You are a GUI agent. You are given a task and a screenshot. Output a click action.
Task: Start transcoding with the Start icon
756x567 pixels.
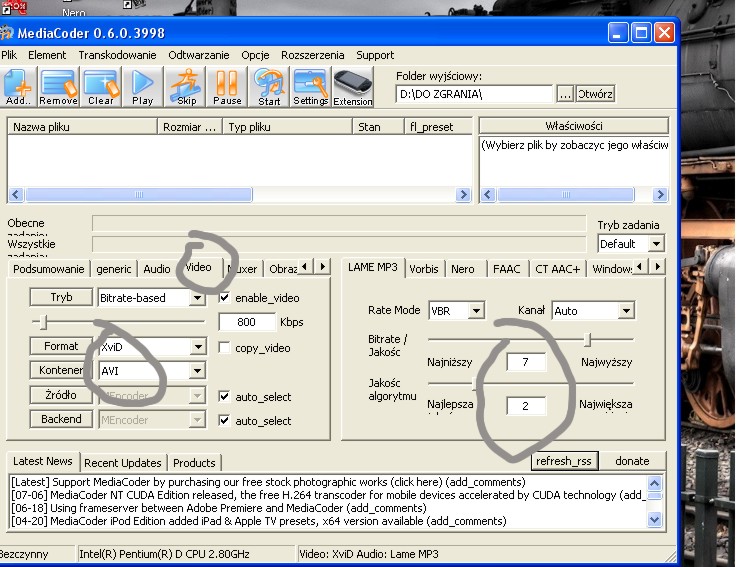pyautogui.click(x=269, y=87)
